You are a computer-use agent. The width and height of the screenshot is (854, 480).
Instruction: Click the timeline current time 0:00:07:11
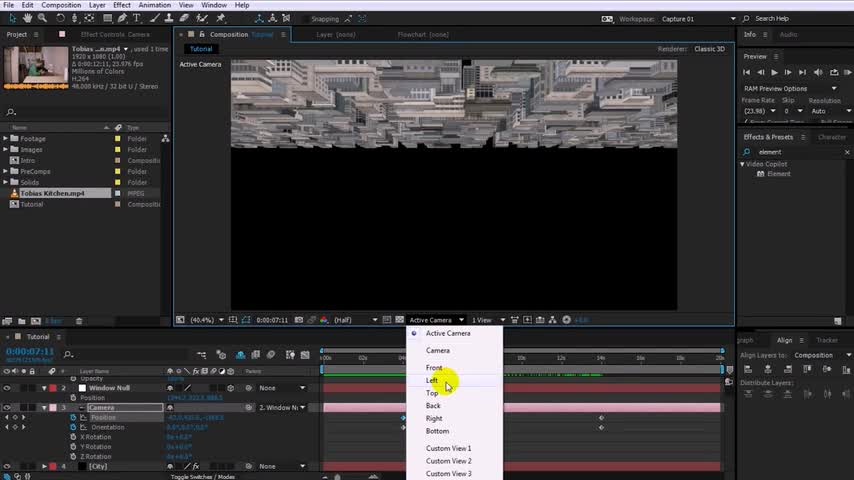coord(30,351)
